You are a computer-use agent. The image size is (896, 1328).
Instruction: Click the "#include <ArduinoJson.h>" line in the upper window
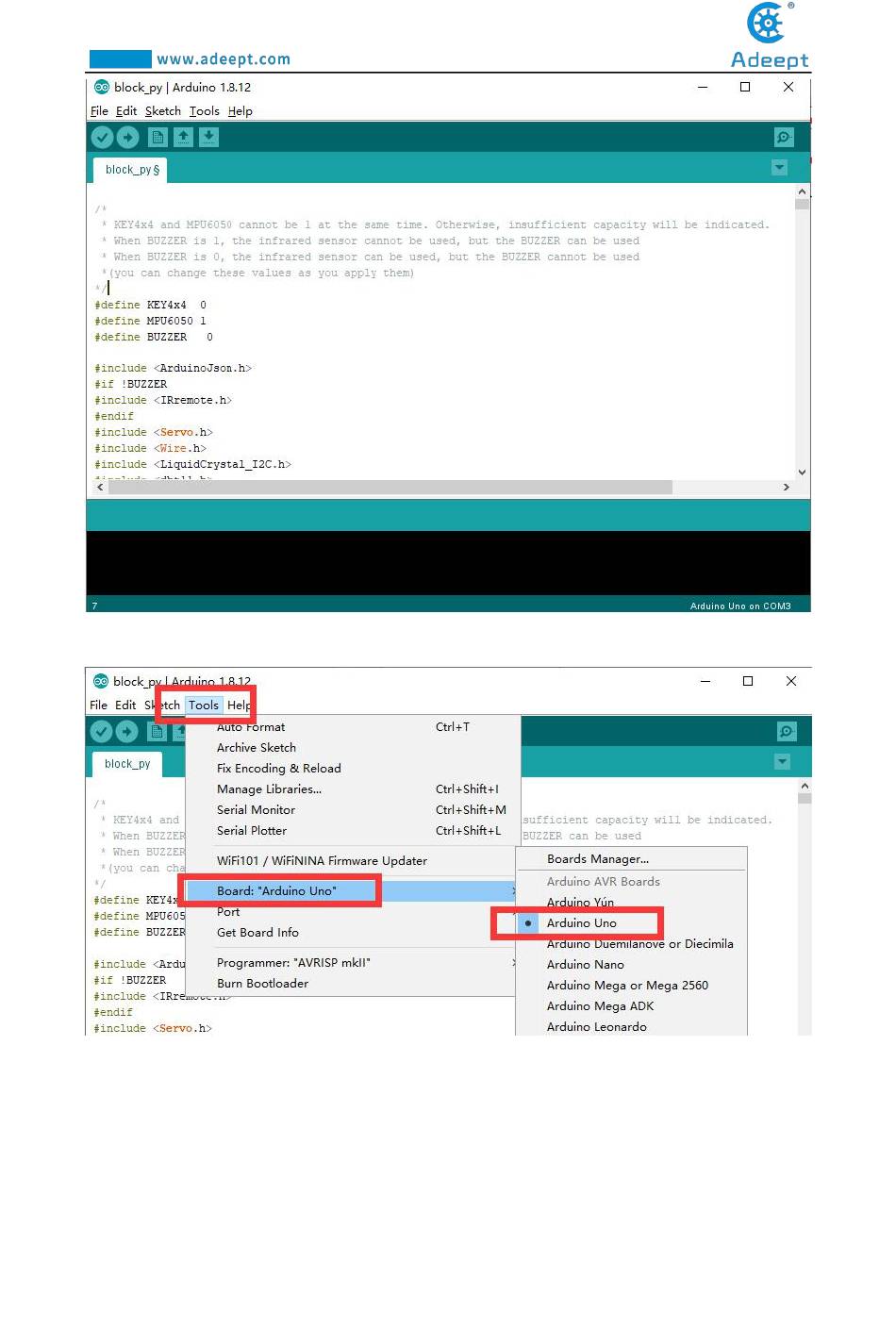click(x=174, y=368)
